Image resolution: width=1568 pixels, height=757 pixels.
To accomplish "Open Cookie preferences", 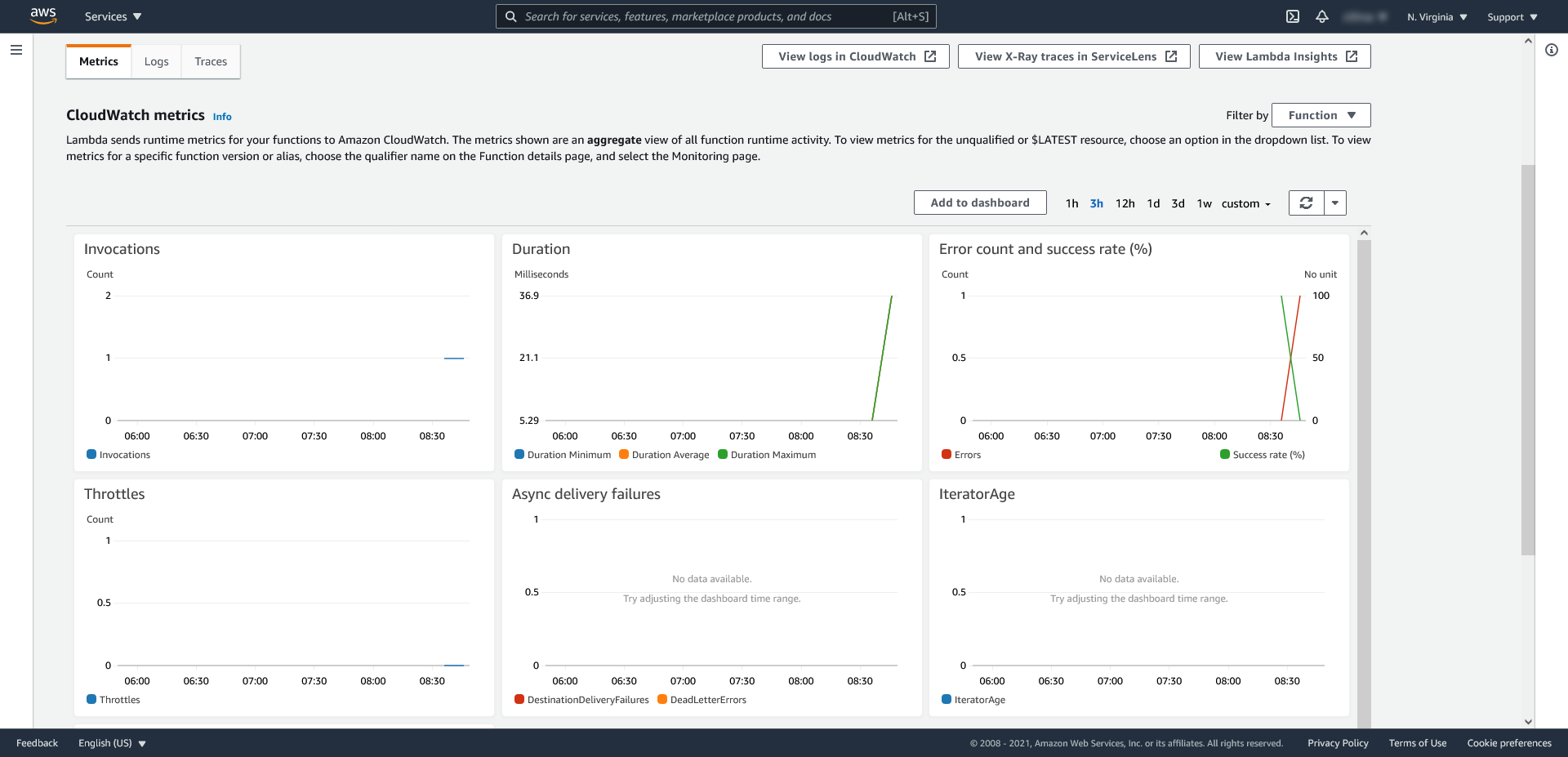I will tap(1509, 743).
